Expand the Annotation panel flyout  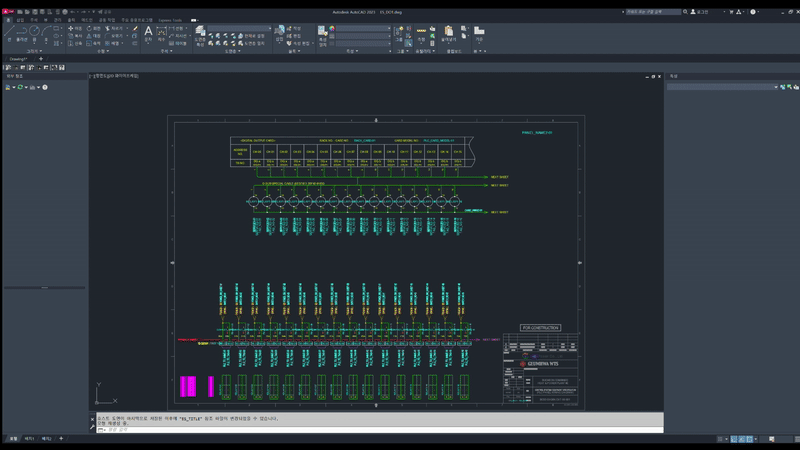click(x=167, y=51)
